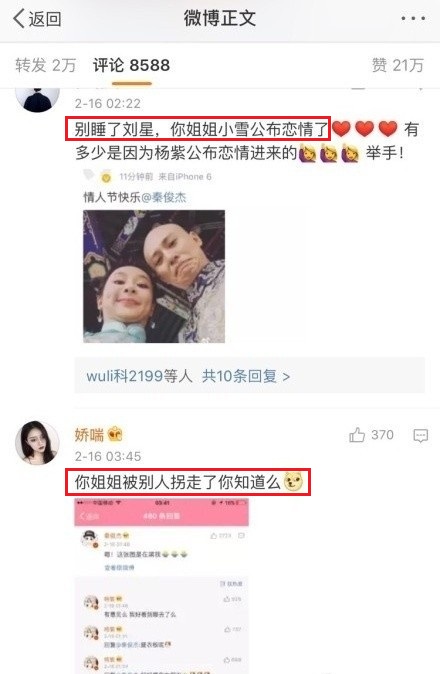
Task: Open the @秦俊杰 mention link
Action: tap(164, 197)
